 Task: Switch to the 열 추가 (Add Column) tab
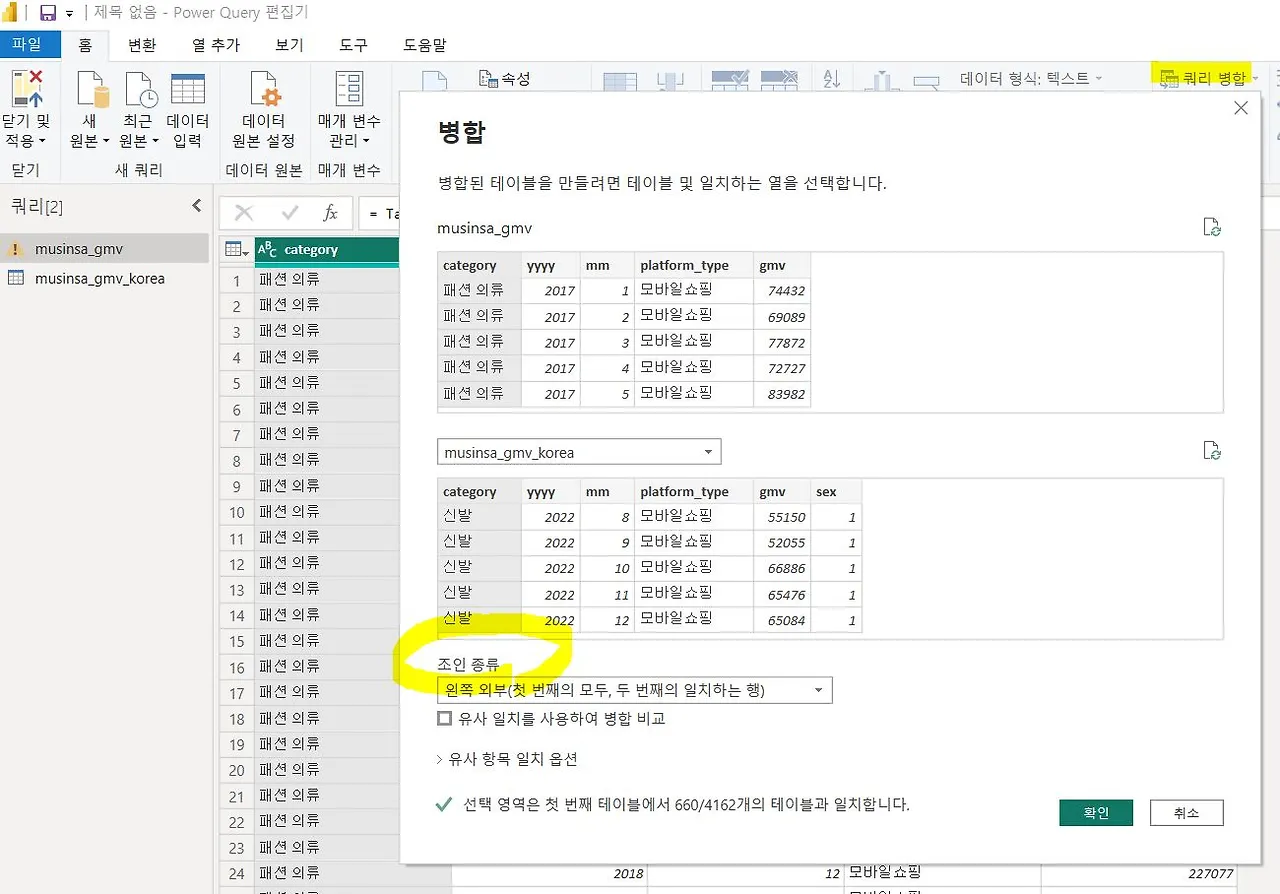[216, 45]
